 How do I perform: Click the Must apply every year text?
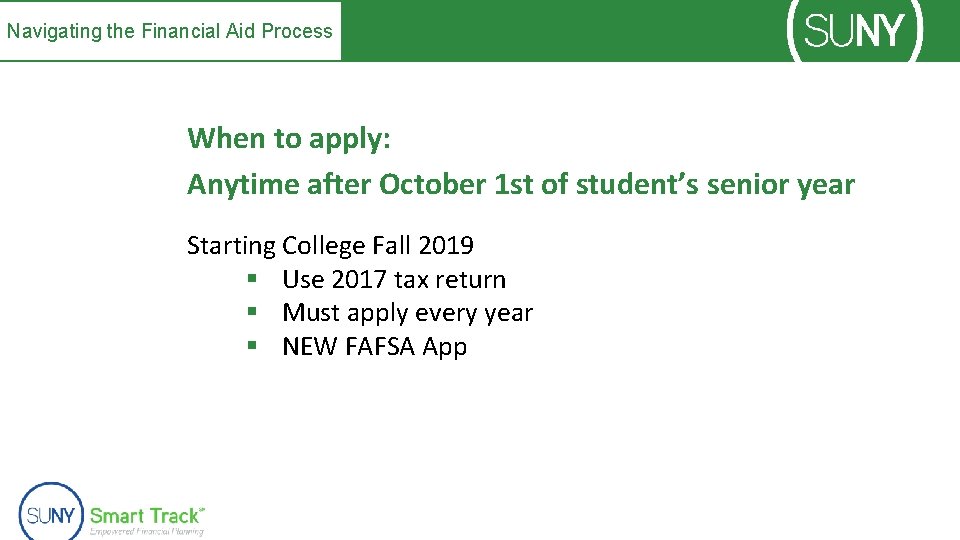point(407,313)
